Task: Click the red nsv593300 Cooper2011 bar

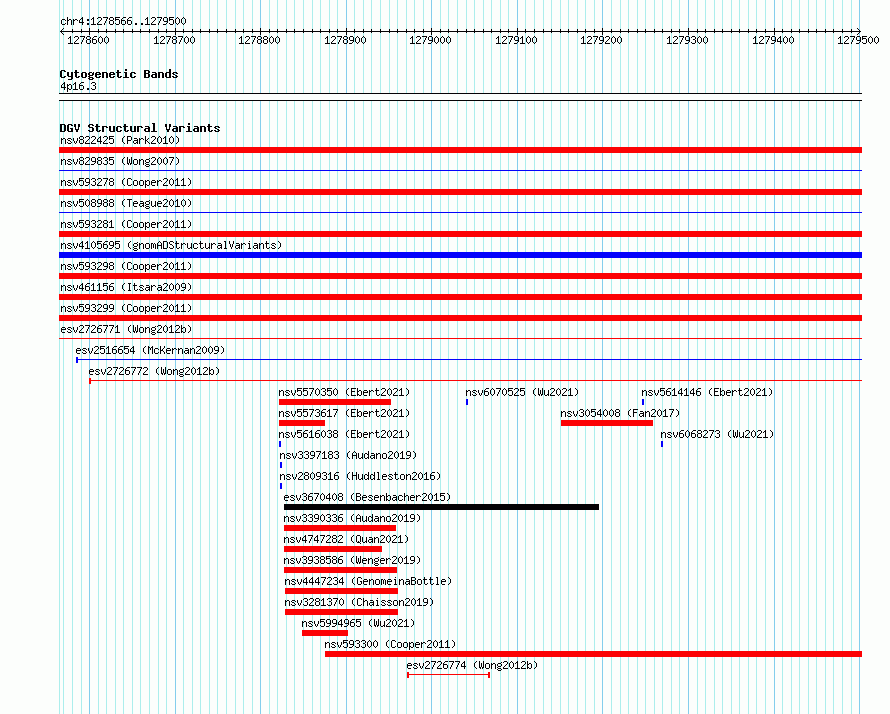Action: [593, 654]
